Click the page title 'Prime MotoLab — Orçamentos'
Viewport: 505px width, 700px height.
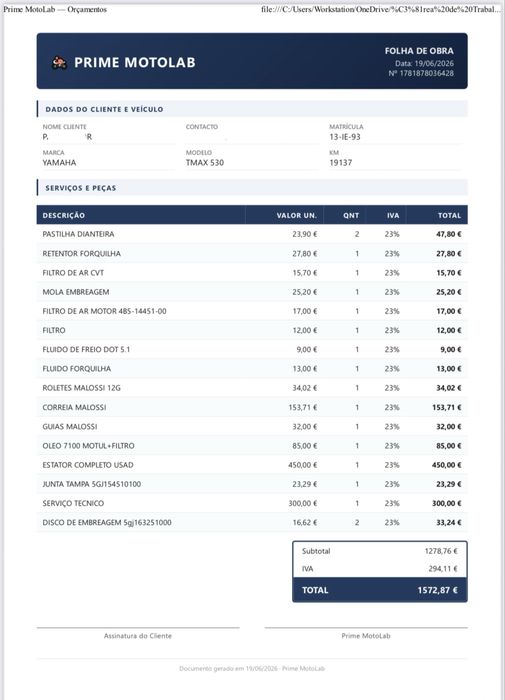(x=55, y=9)
